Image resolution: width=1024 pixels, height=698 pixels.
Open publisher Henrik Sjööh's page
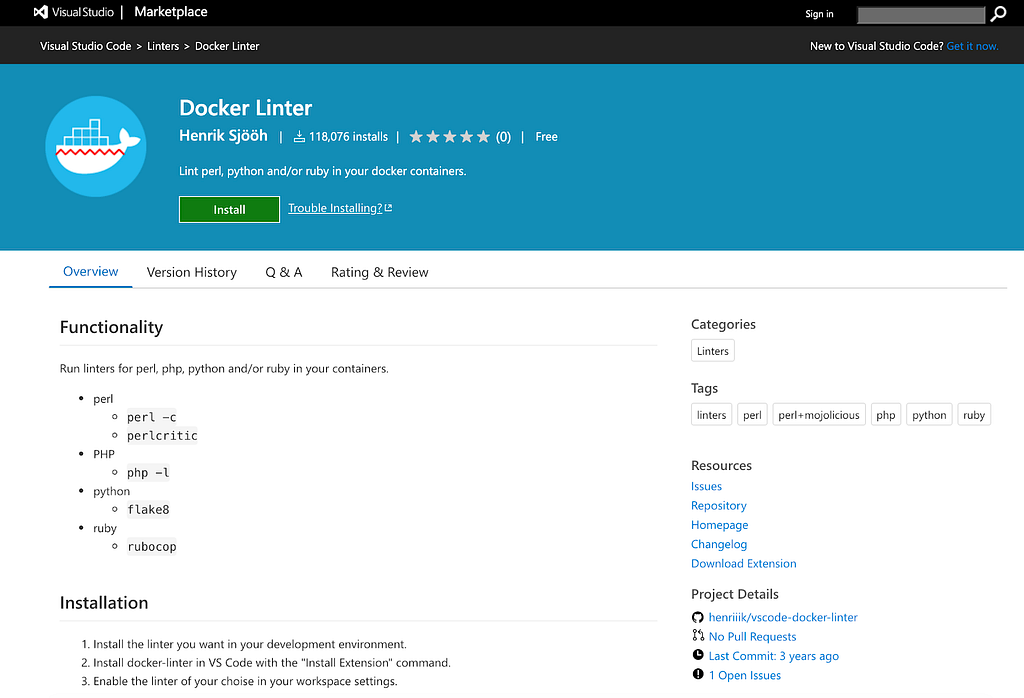[x=223, y=136]
